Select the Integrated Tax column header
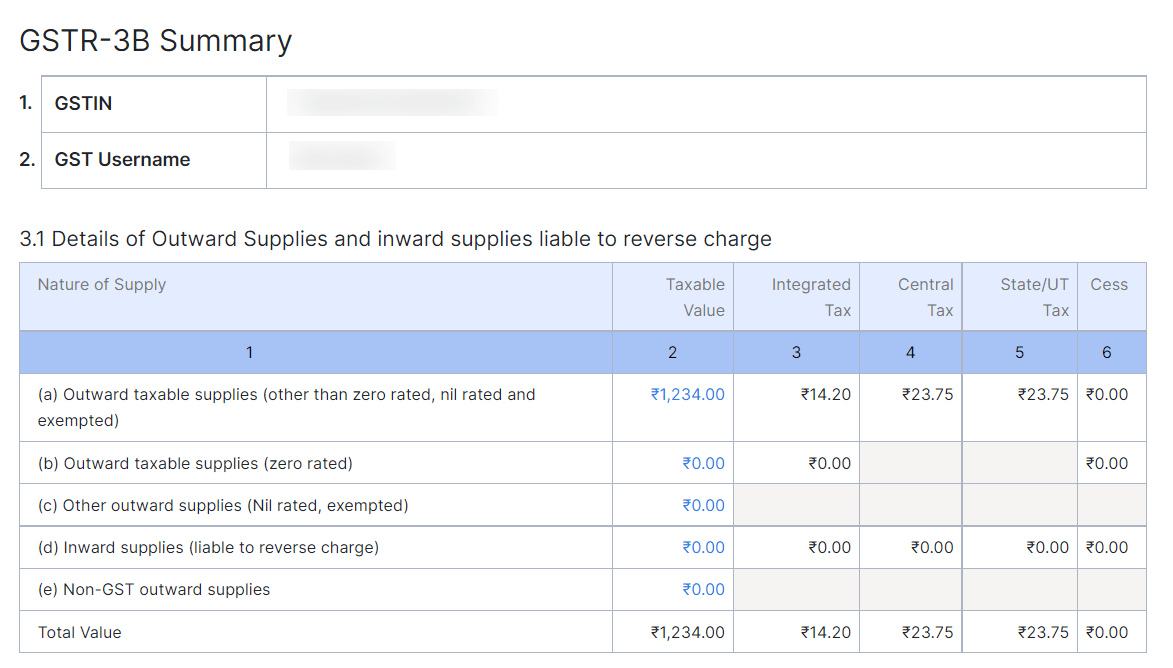The height and width of the screenshot is (668, 1173). click(x=810, y=296)
